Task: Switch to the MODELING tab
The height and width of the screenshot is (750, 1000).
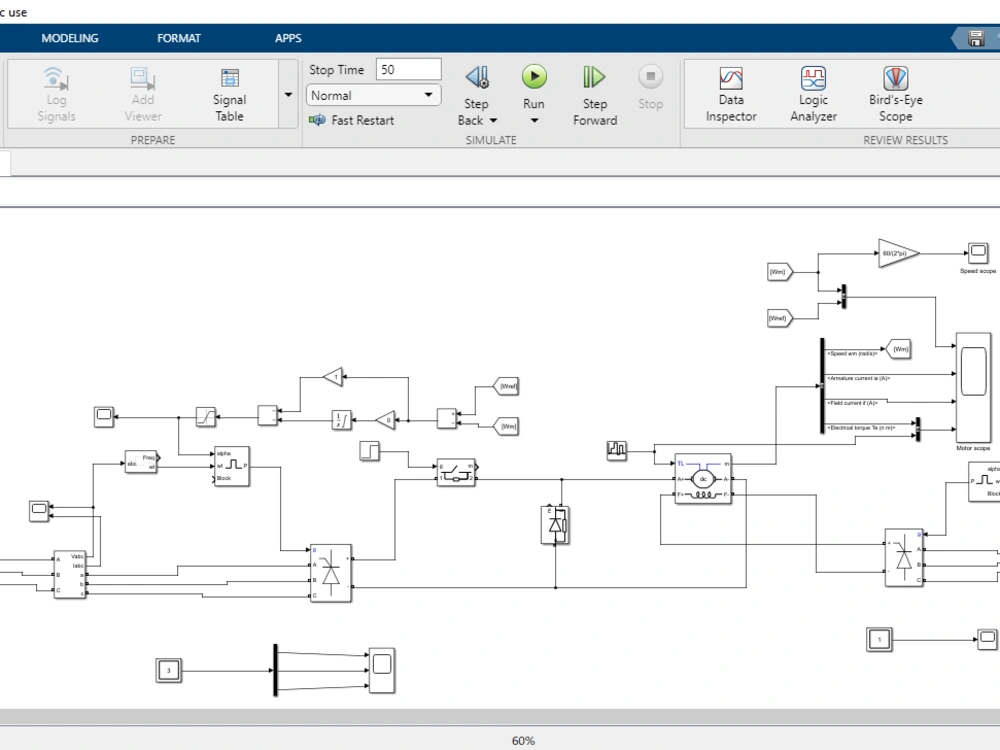Action: coord(70,38)
